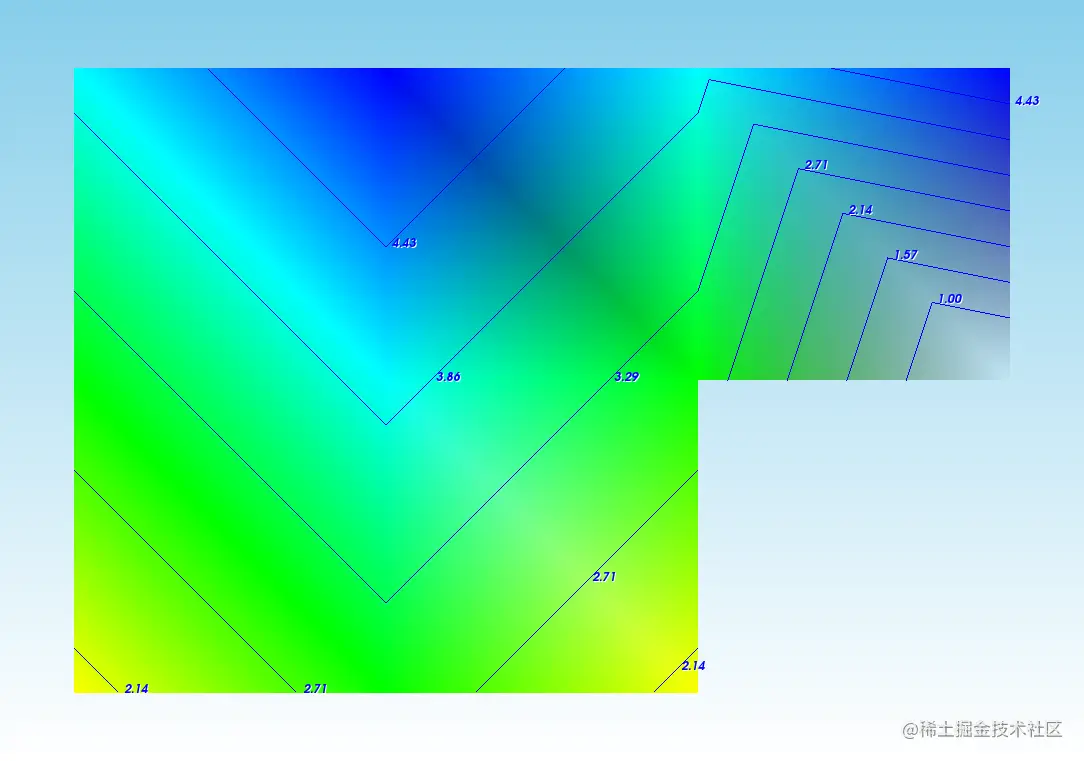Screen dimensions: 1084x761
Task: Select the 2.71 label directly above the 2.14 nested contour label
Action: coord(816,165)
